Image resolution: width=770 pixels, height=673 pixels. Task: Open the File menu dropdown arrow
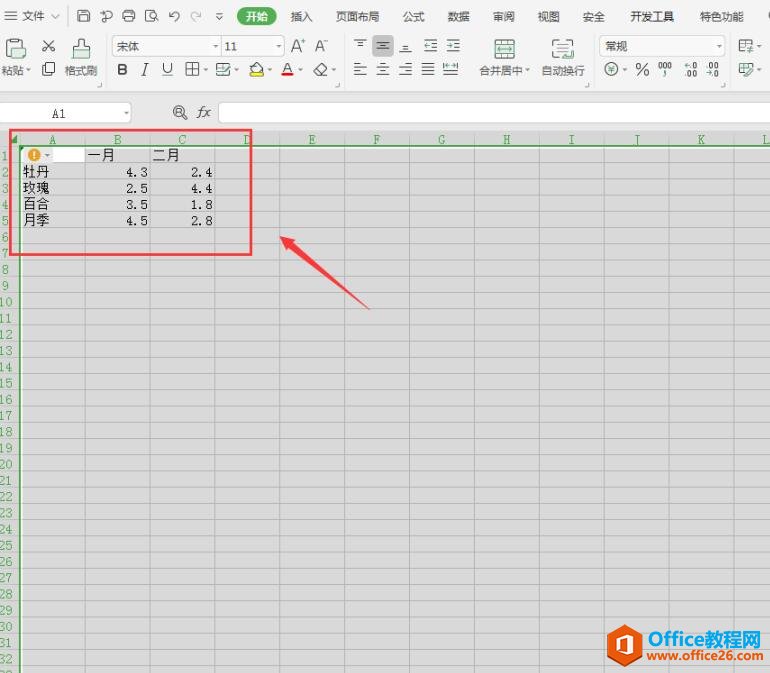pyautogui.click(x=55, y=17)
